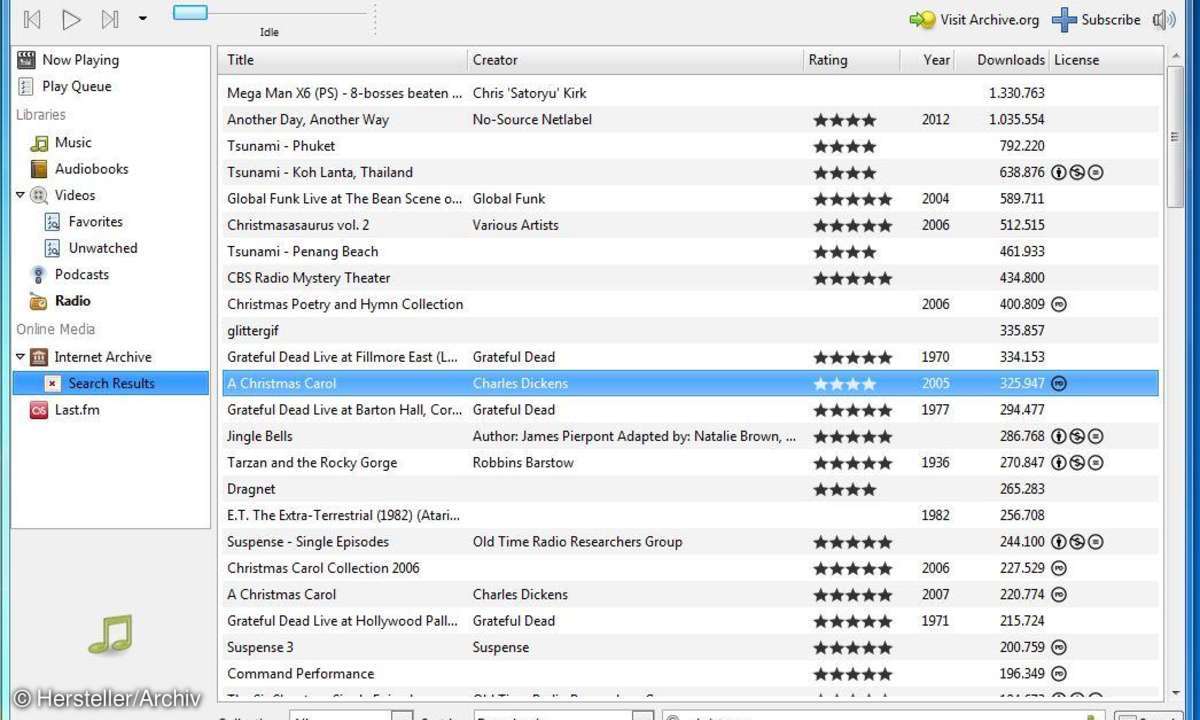
Task: Select Search Results in sidebar
Action: [111, 383]
